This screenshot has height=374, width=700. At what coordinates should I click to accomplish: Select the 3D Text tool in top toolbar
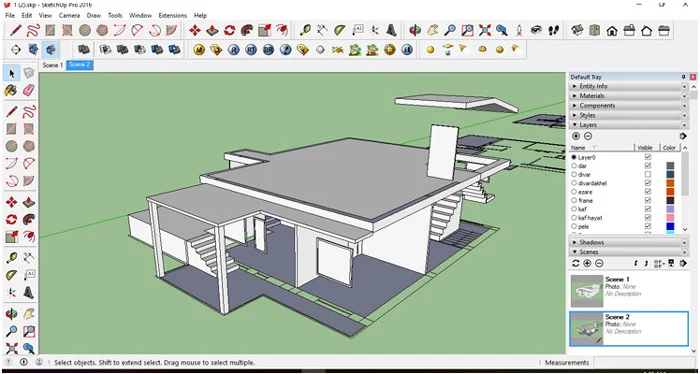tap(392, 30)
